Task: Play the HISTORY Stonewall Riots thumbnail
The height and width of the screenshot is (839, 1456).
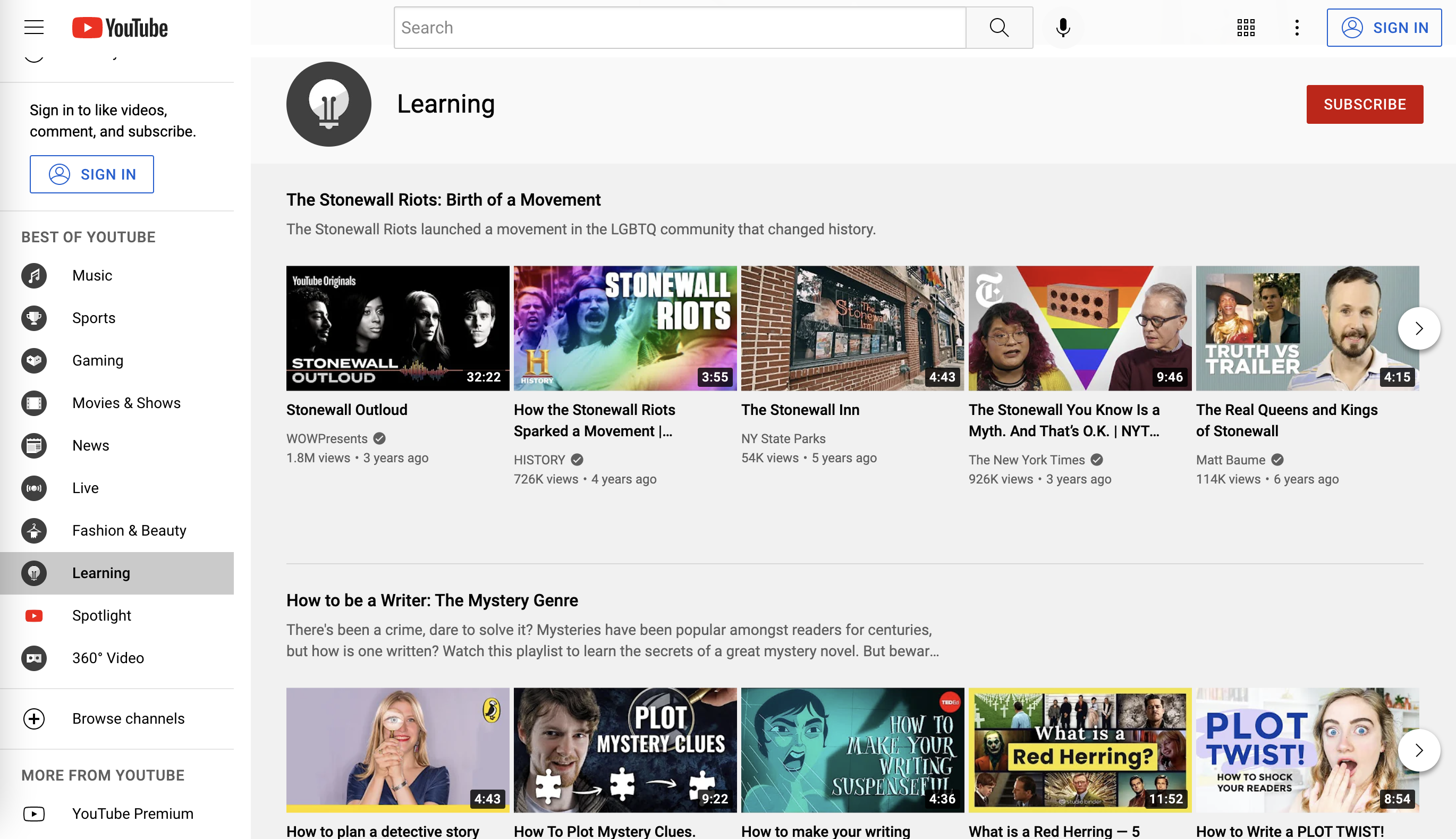Action: pos(625,328)
